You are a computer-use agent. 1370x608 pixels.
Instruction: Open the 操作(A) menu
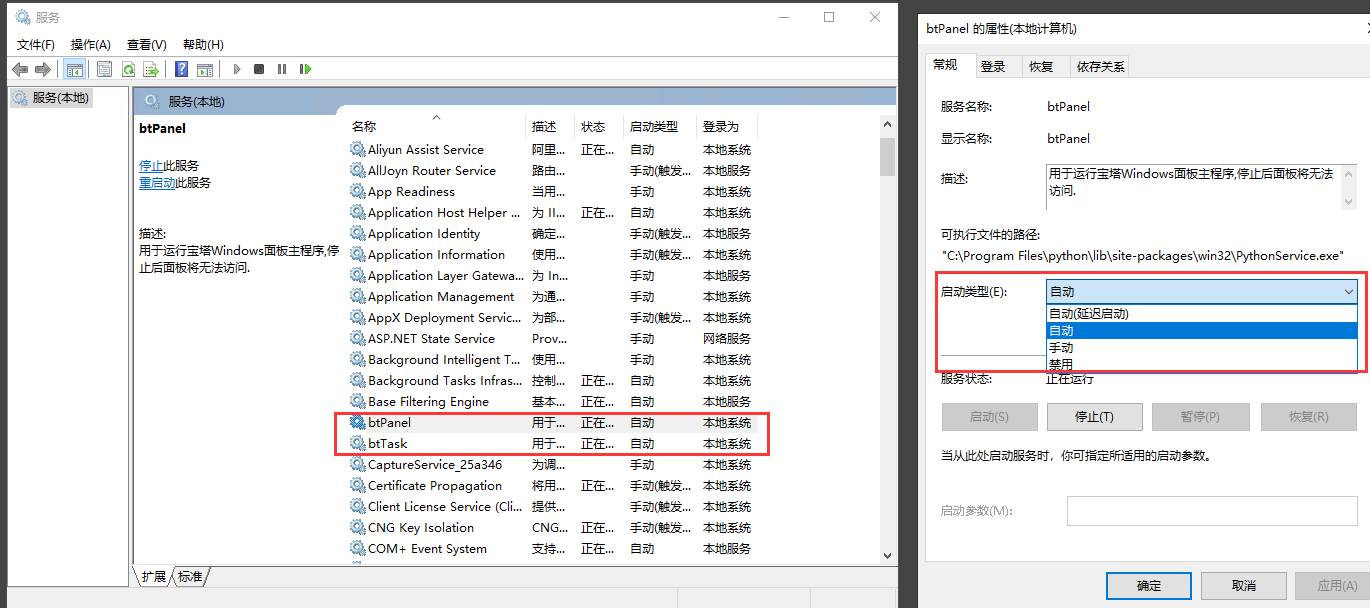click(x=91, y=44)
